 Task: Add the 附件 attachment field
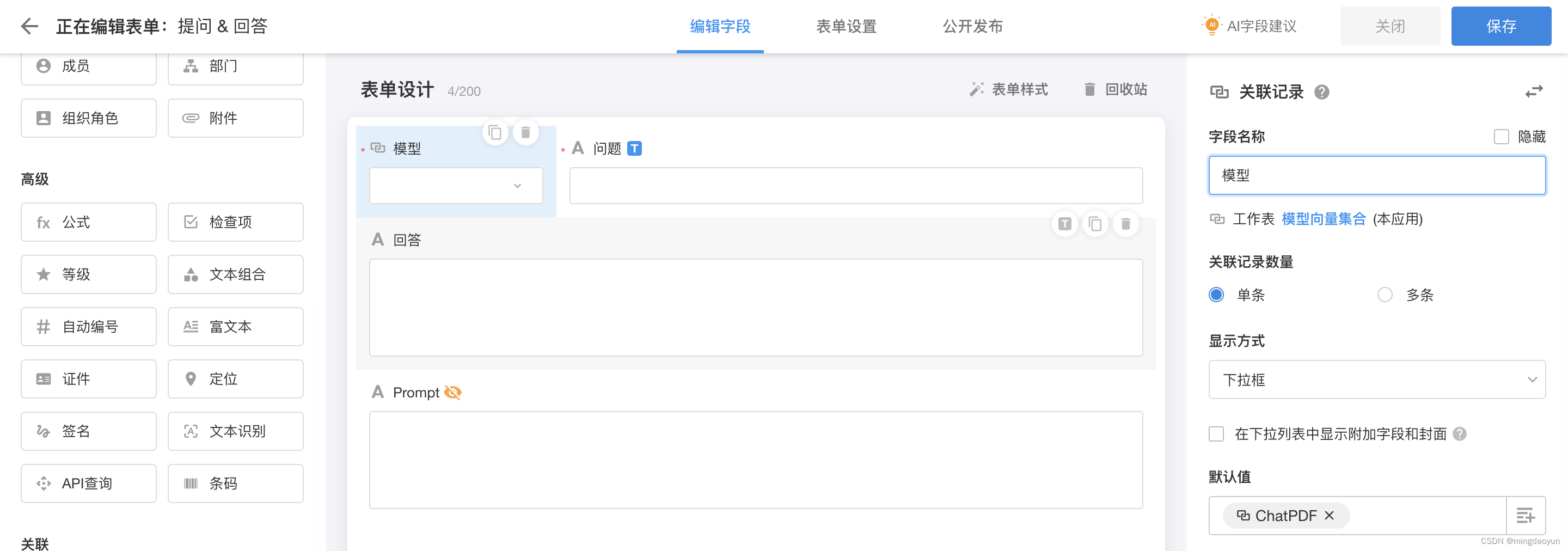pos(236,118)
